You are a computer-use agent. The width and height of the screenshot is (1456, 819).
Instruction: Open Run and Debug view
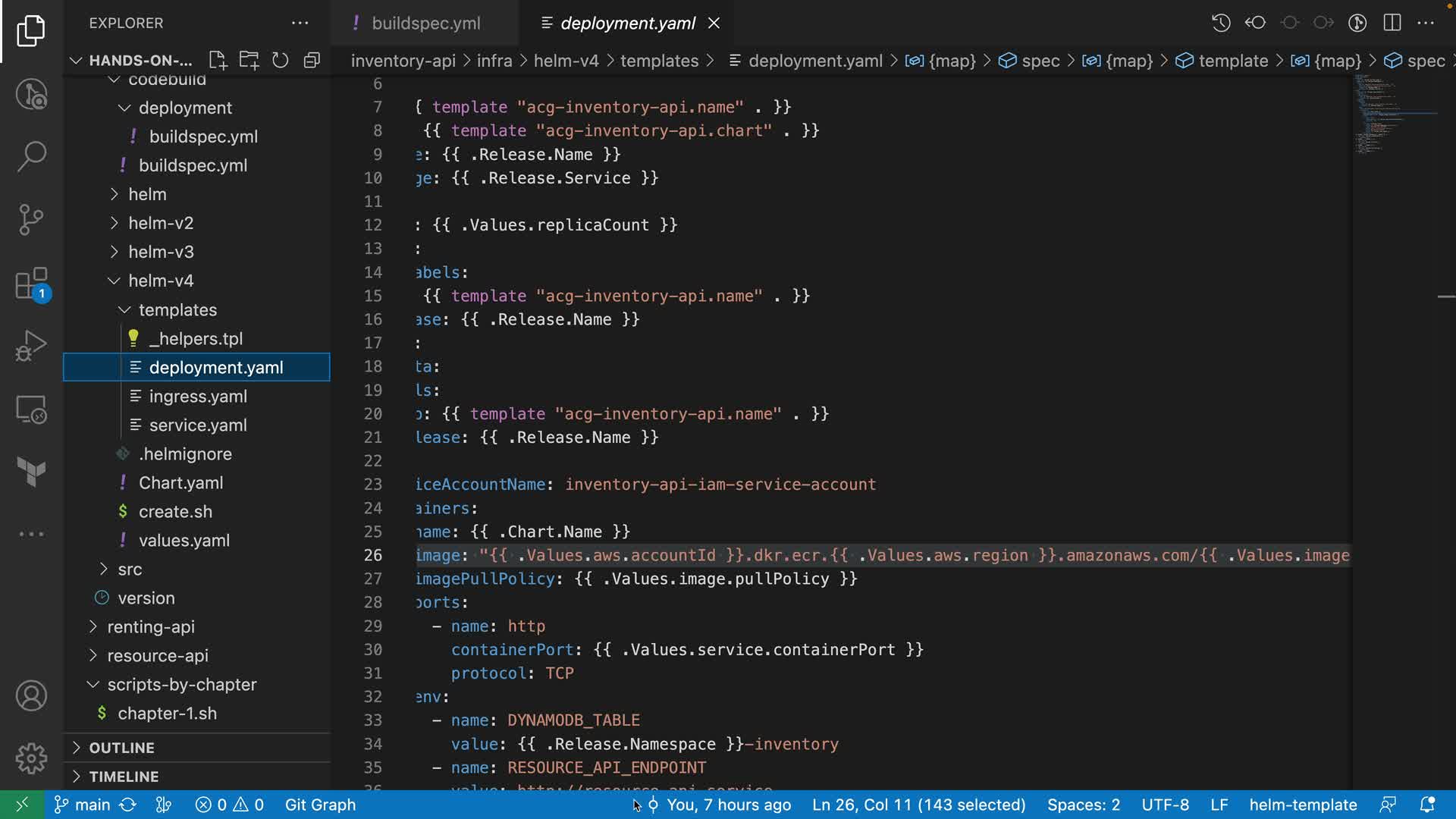pyautogui.click(x=31, y=346)
